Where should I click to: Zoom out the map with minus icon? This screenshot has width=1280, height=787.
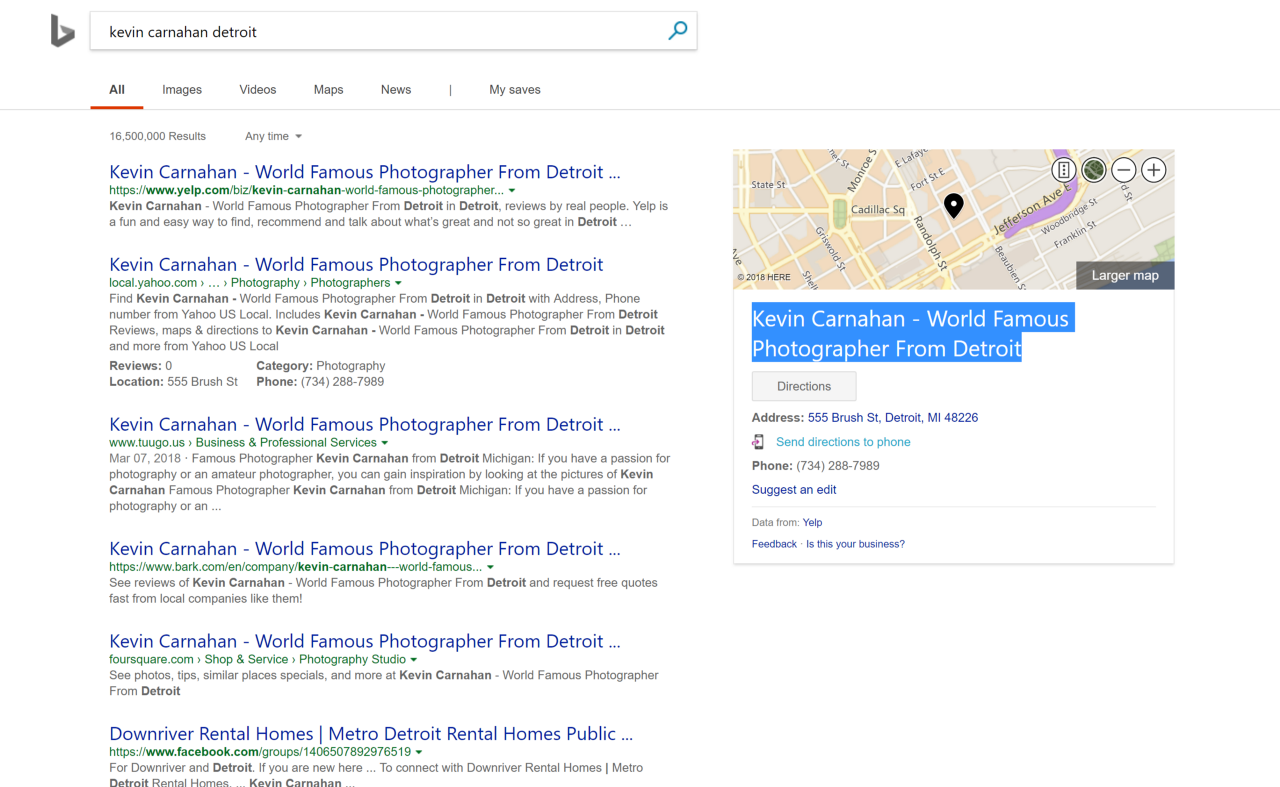click(x=1124, y=170)
